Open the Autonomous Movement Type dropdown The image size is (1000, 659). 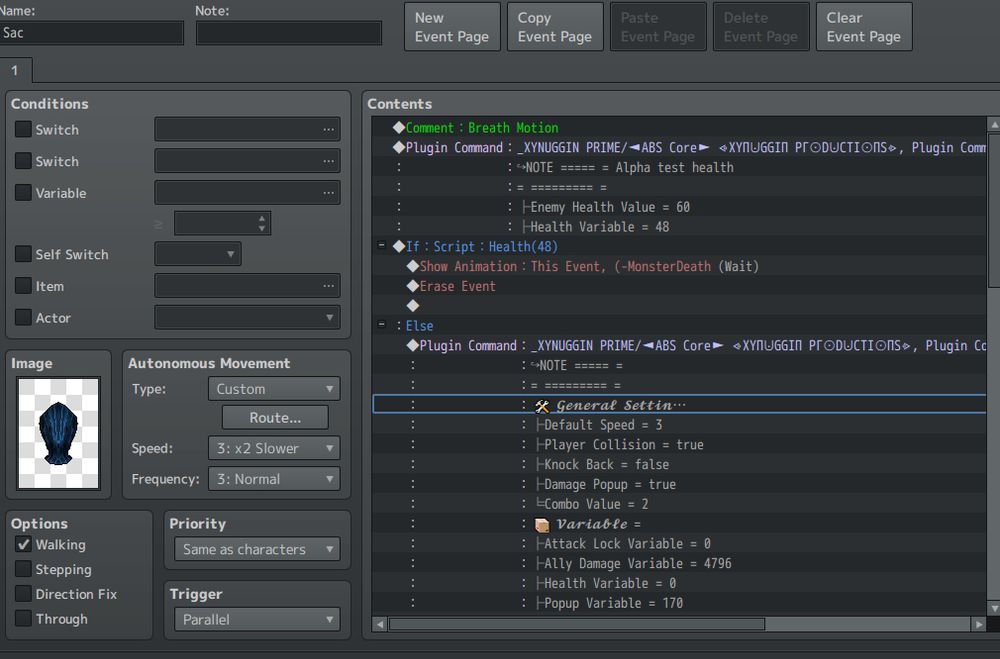coord(274,389)
